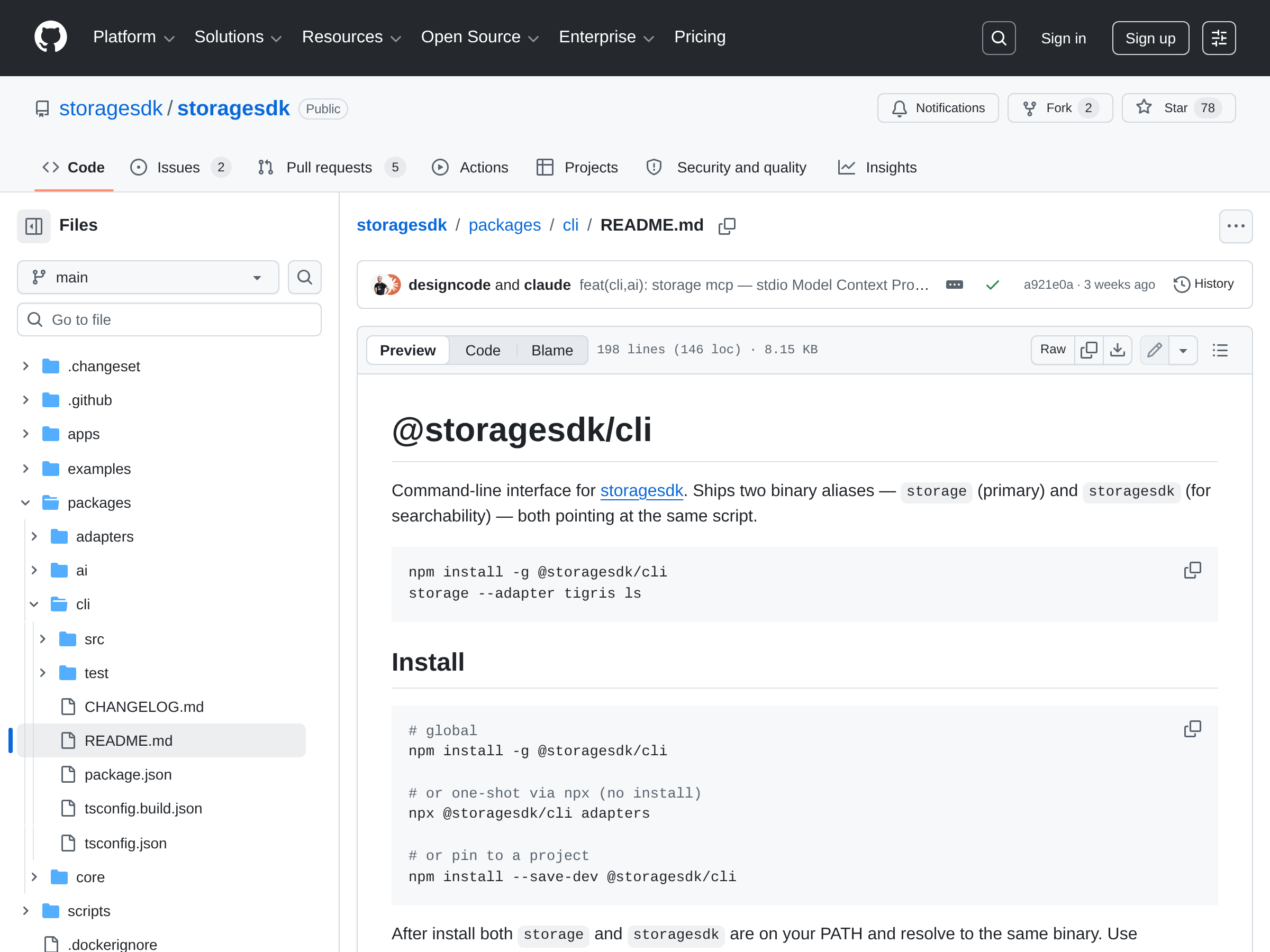The height and width of the screenshot is (952, 1270).
Task: Switch file view to Blame
Action: tap(552, 350)
